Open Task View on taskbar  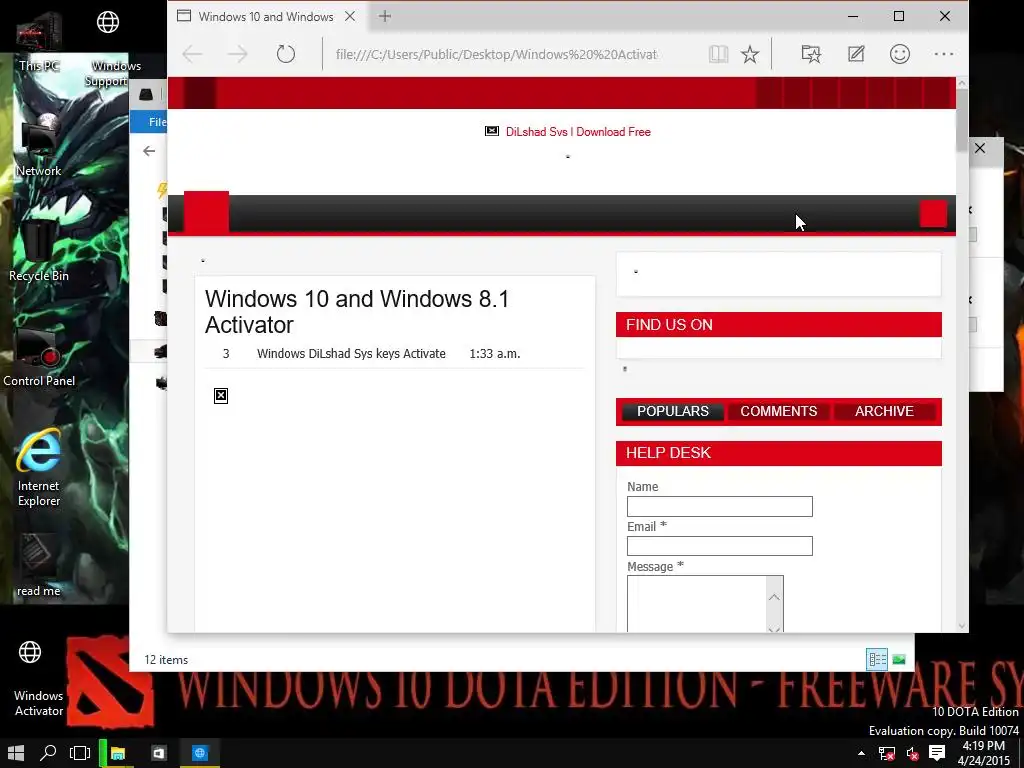click(80, 753)
